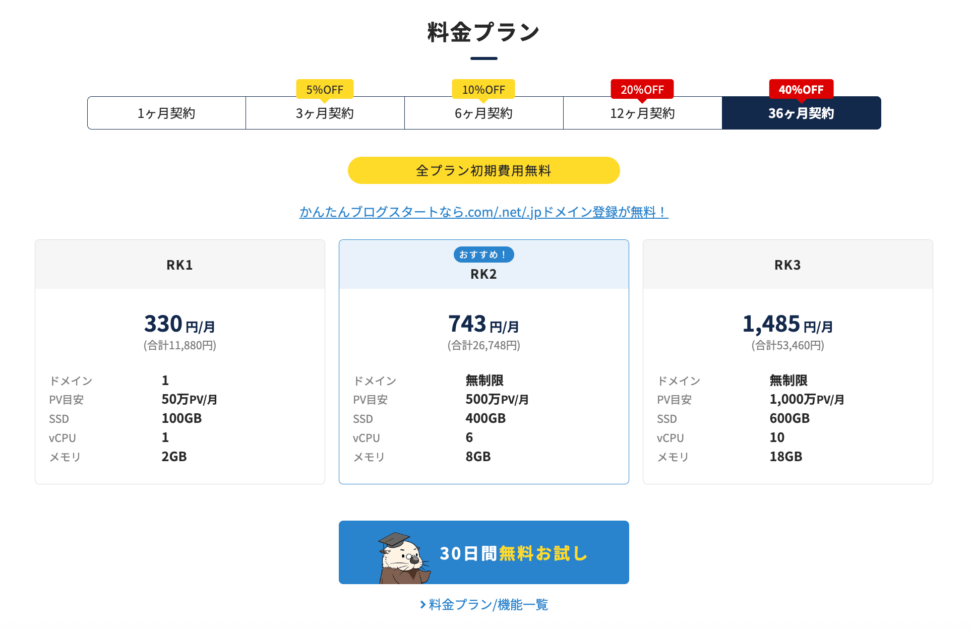The height and width of the screenshot is (630, 972).
Task: Start the 30日間無料お試し trial
Action: (513, 553)
